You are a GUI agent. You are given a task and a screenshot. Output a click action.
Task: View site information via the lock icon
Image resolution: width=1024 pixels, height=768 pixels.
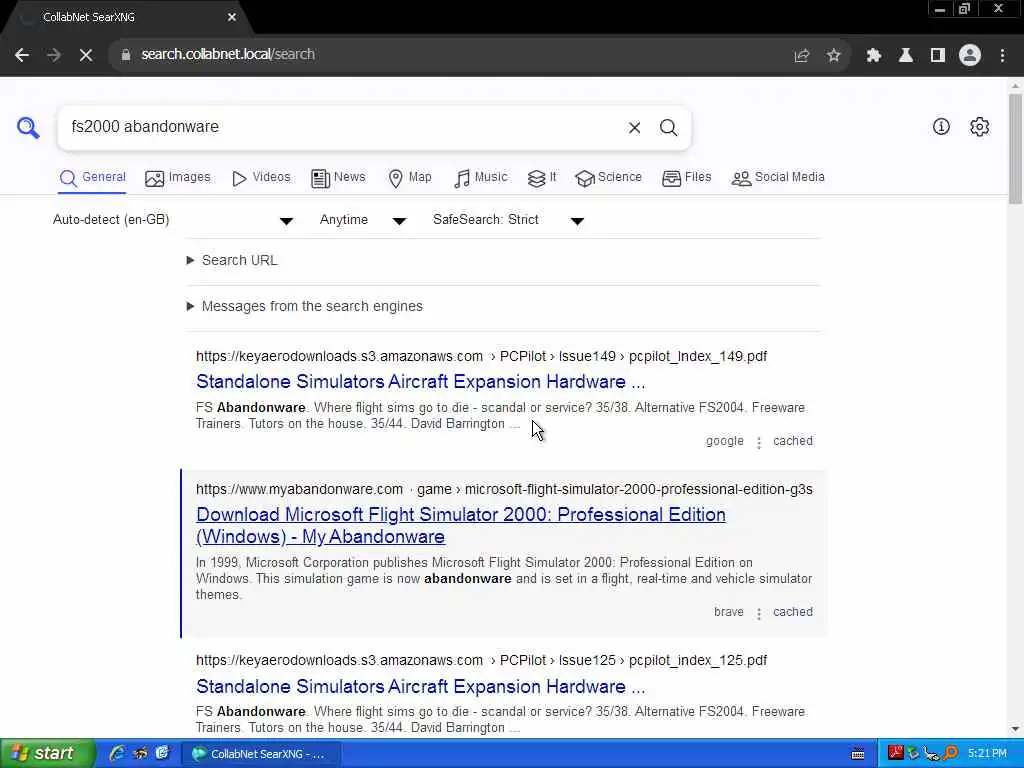pos(126,55)
